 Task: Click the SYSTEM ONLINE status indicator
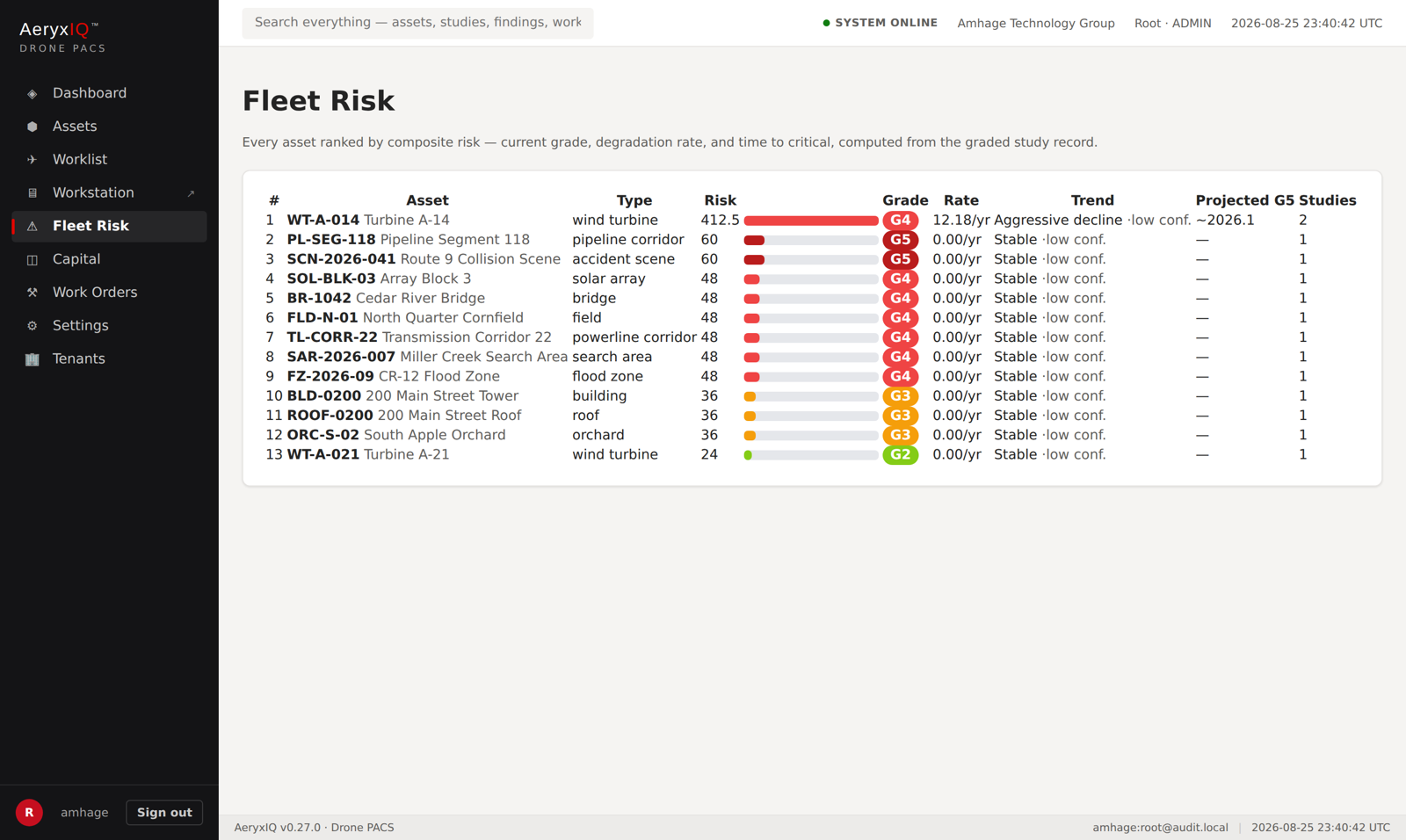880,23
